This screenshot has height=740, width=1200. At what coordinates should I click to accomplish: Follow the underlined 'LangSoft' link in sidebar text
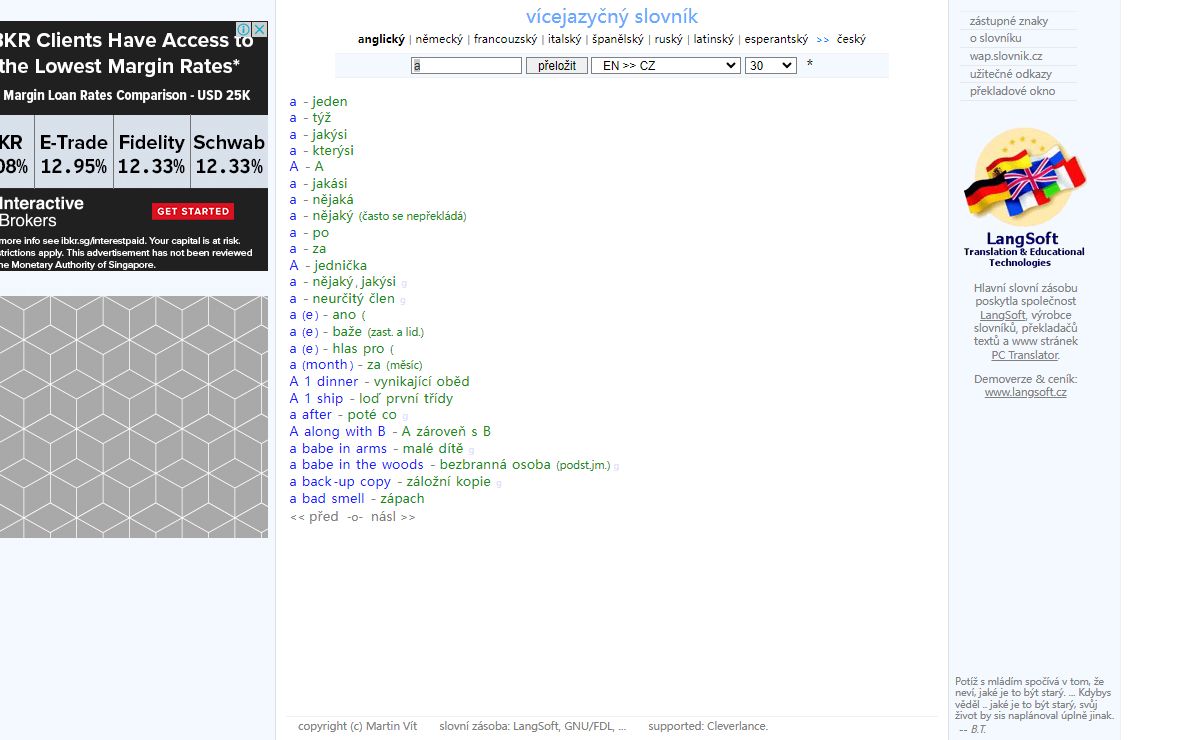1002,315
